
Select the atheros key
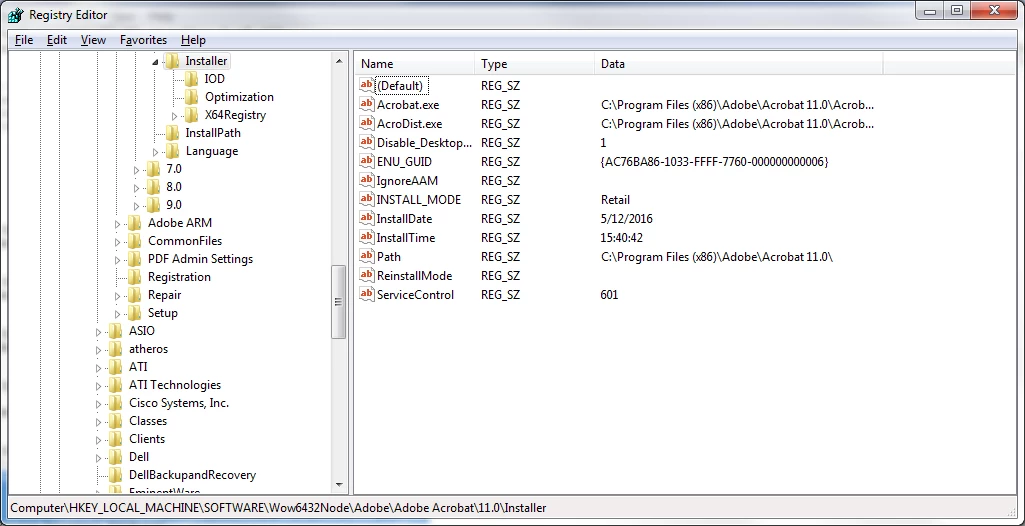(x=148, y=349)
